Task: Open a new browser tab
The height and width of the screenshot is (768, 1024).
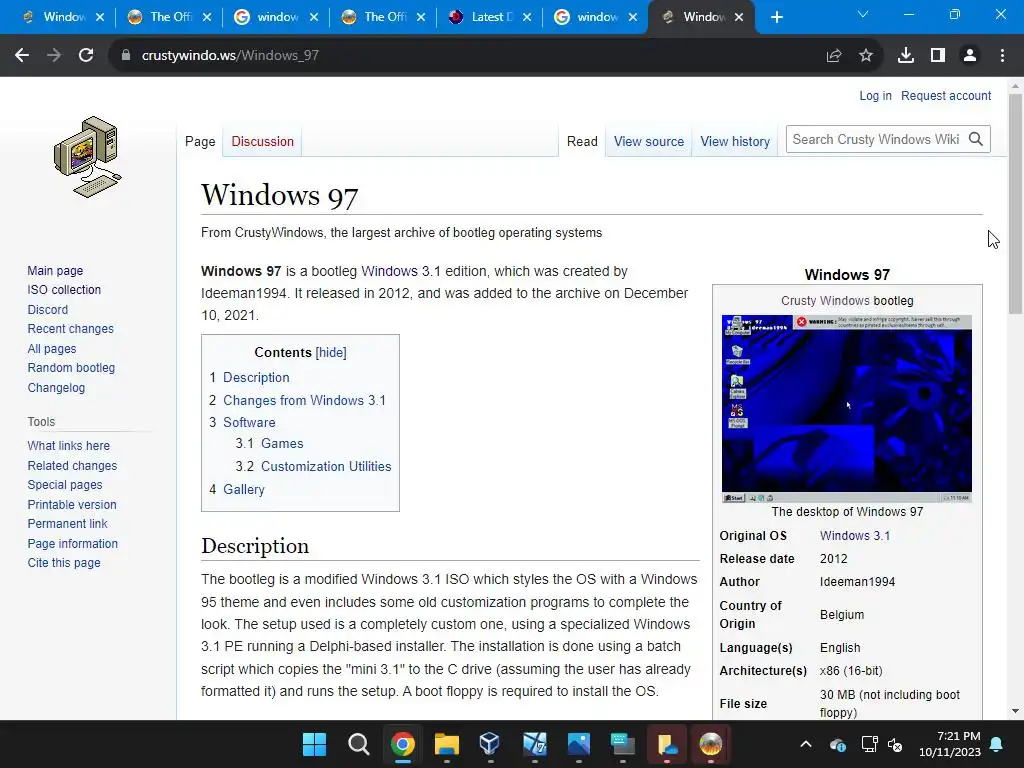Action: tap(776, 18)
